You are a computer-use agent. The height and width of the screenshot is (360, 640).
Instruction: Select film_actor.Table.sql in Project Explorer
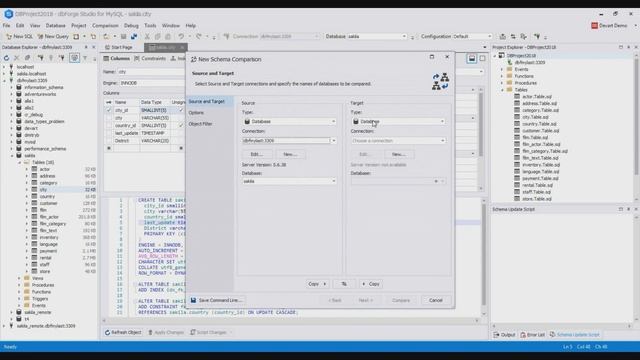coord(541,144)
